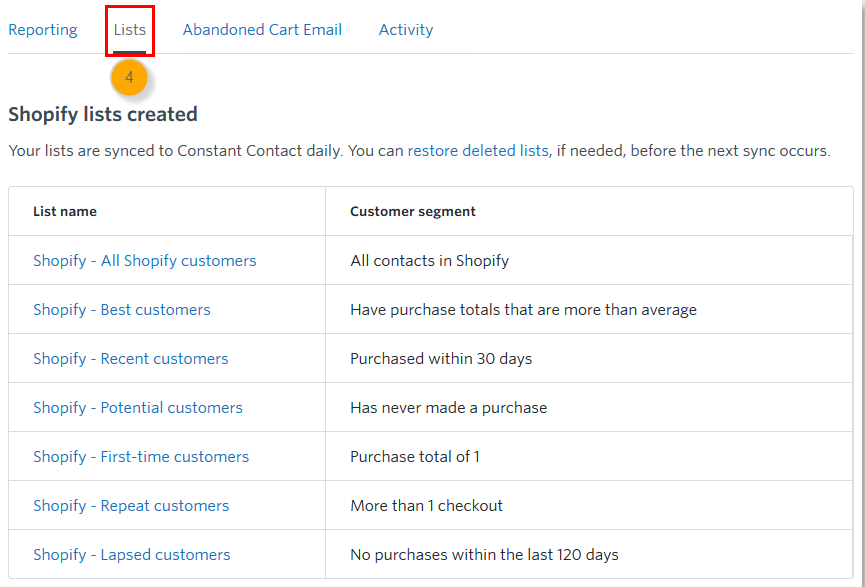Open the Shopify - Repeat customers list
This screenshot has height=587, width=865.
tap(130, 505)
